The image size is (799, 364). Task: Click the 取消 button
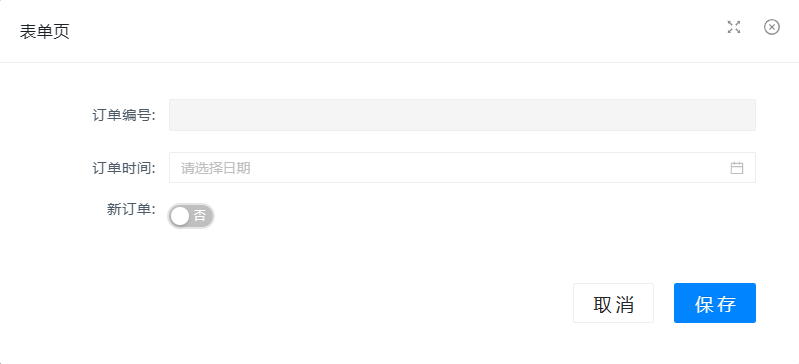613,303
